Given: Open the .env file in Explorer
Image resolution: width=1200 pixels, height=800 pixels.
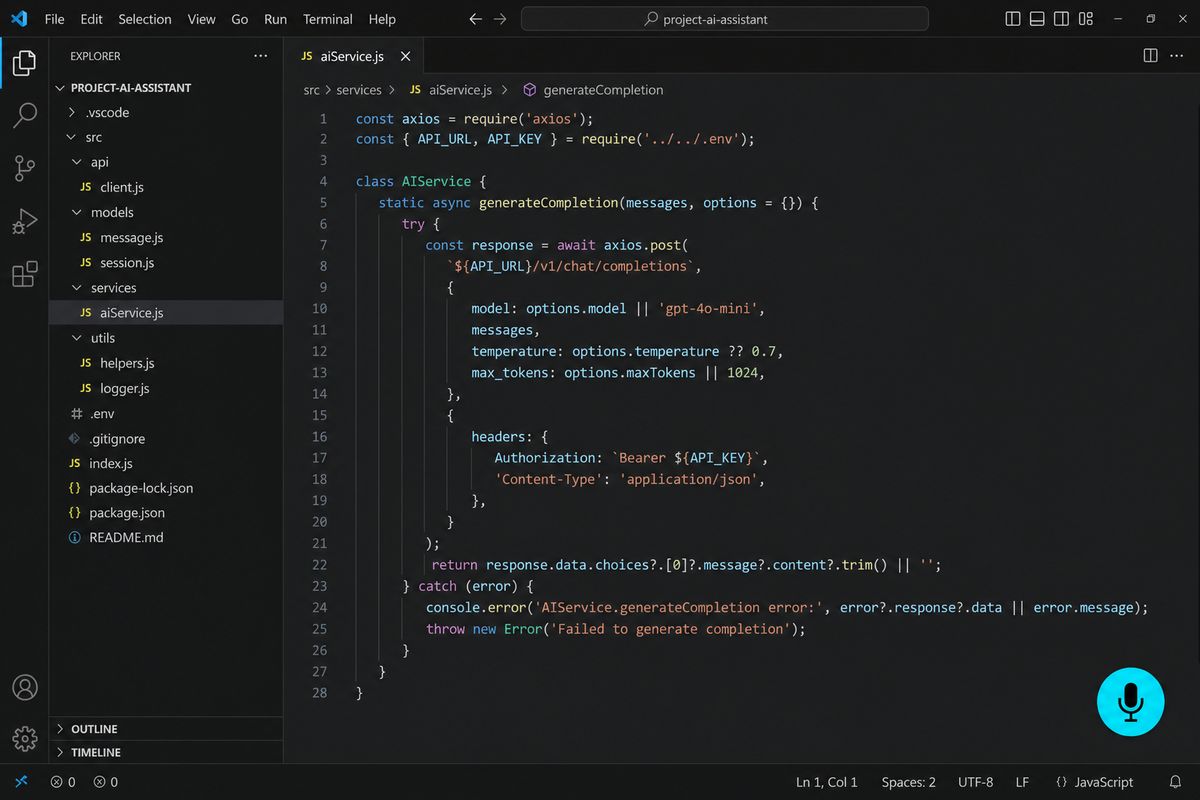Looking at the screenshot, I should coord(166,414).
